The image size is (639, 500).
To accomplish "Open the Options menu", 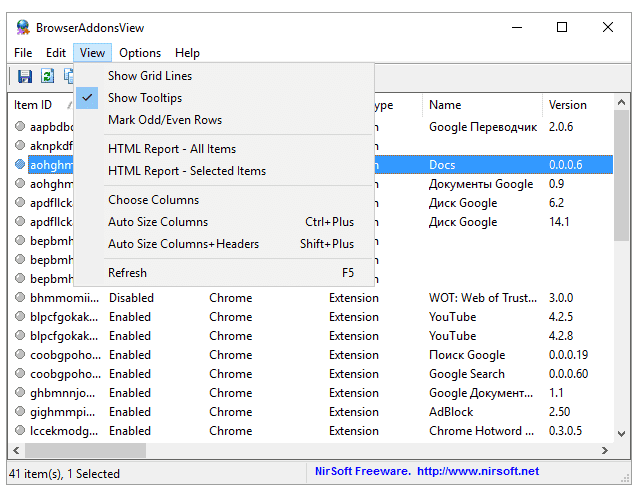I will pyautogui.click(x=140, y=53).
